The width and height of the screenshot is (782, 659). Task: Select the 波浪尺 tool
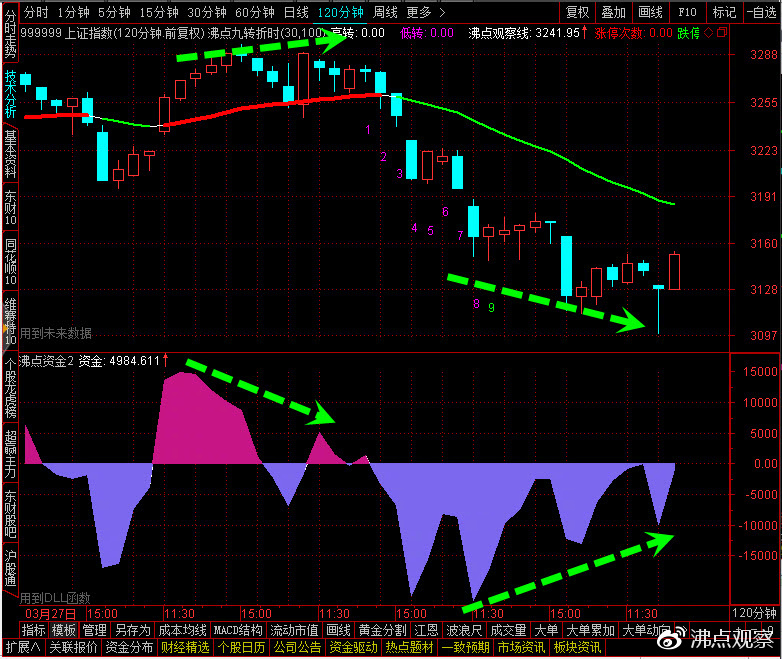coord(464,630)
